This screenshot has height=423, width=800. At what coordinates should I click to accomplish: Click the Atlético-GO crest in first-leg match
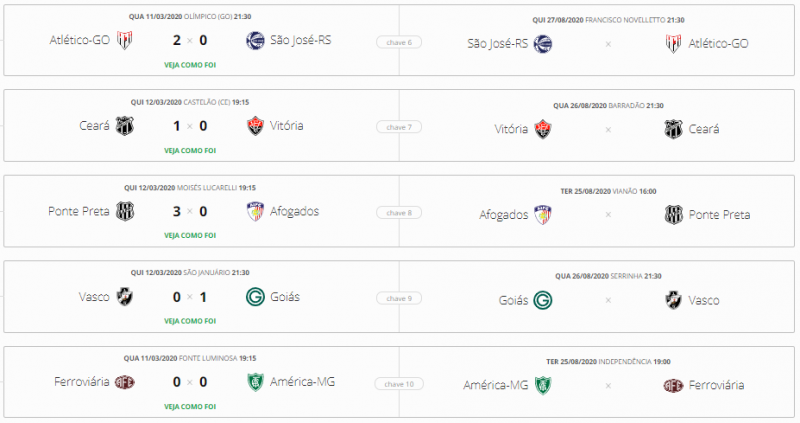[x=126, y=41]
